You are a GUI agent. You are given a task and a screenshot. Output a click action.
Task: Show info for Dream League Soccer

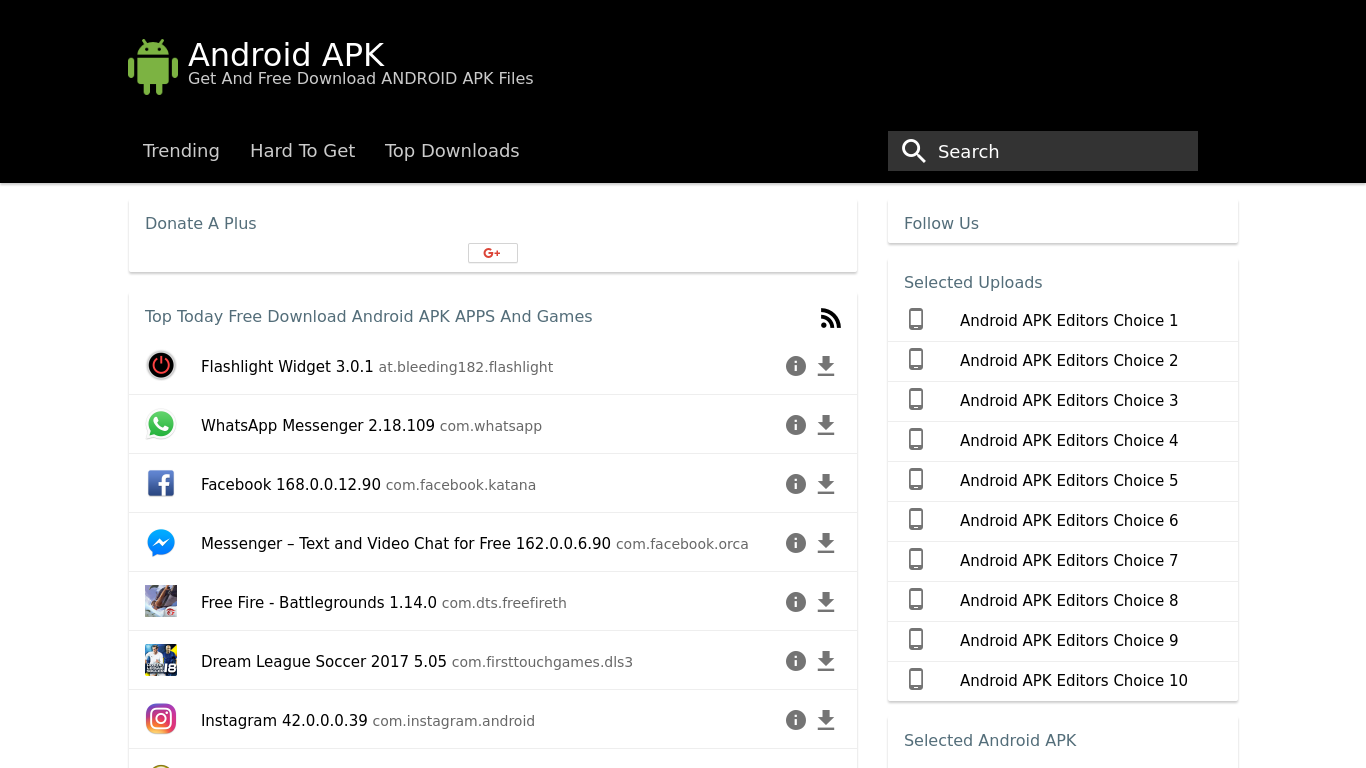pos(796,661)
